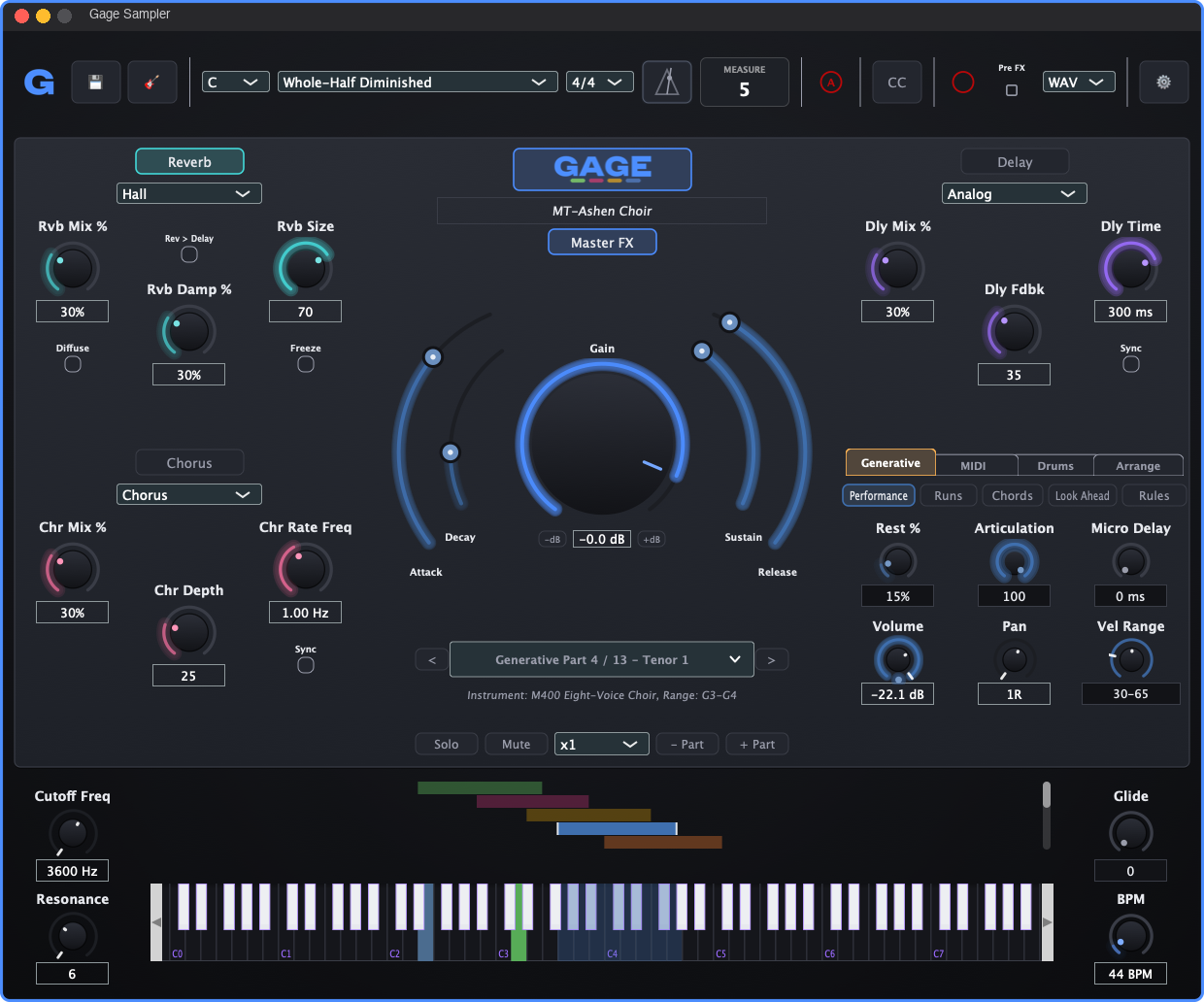
Task: Go to the next generative part arrow
Action: 772,660
